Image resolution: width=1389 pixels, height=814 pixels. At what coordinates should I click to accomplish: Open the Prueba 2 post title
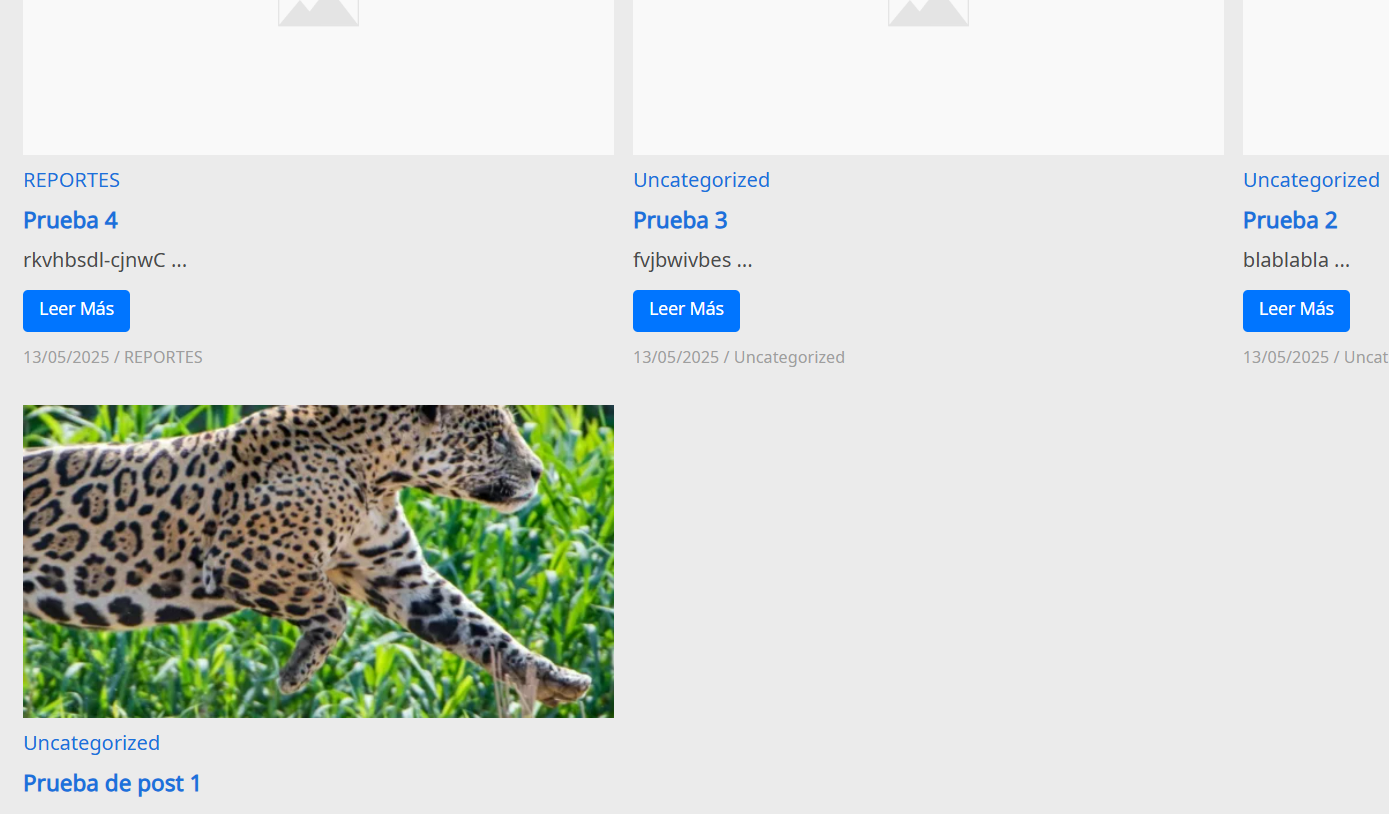pyautogui.click(x=1290, y=220)
